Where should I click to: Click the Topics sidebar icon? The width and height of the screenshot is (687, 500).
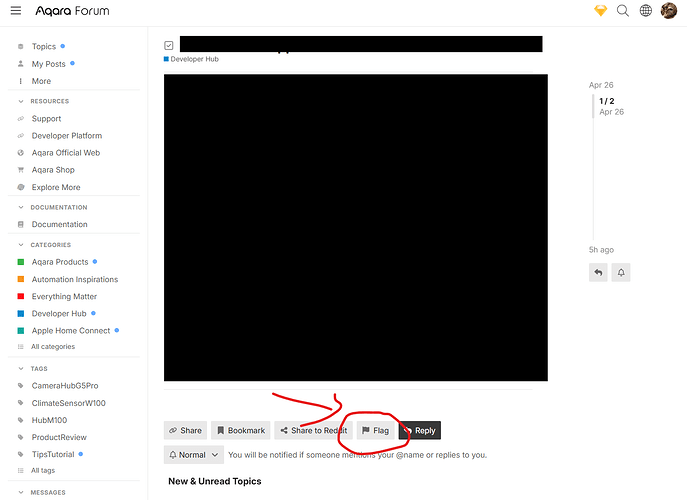pyautogui.click(x=21, y=46)
